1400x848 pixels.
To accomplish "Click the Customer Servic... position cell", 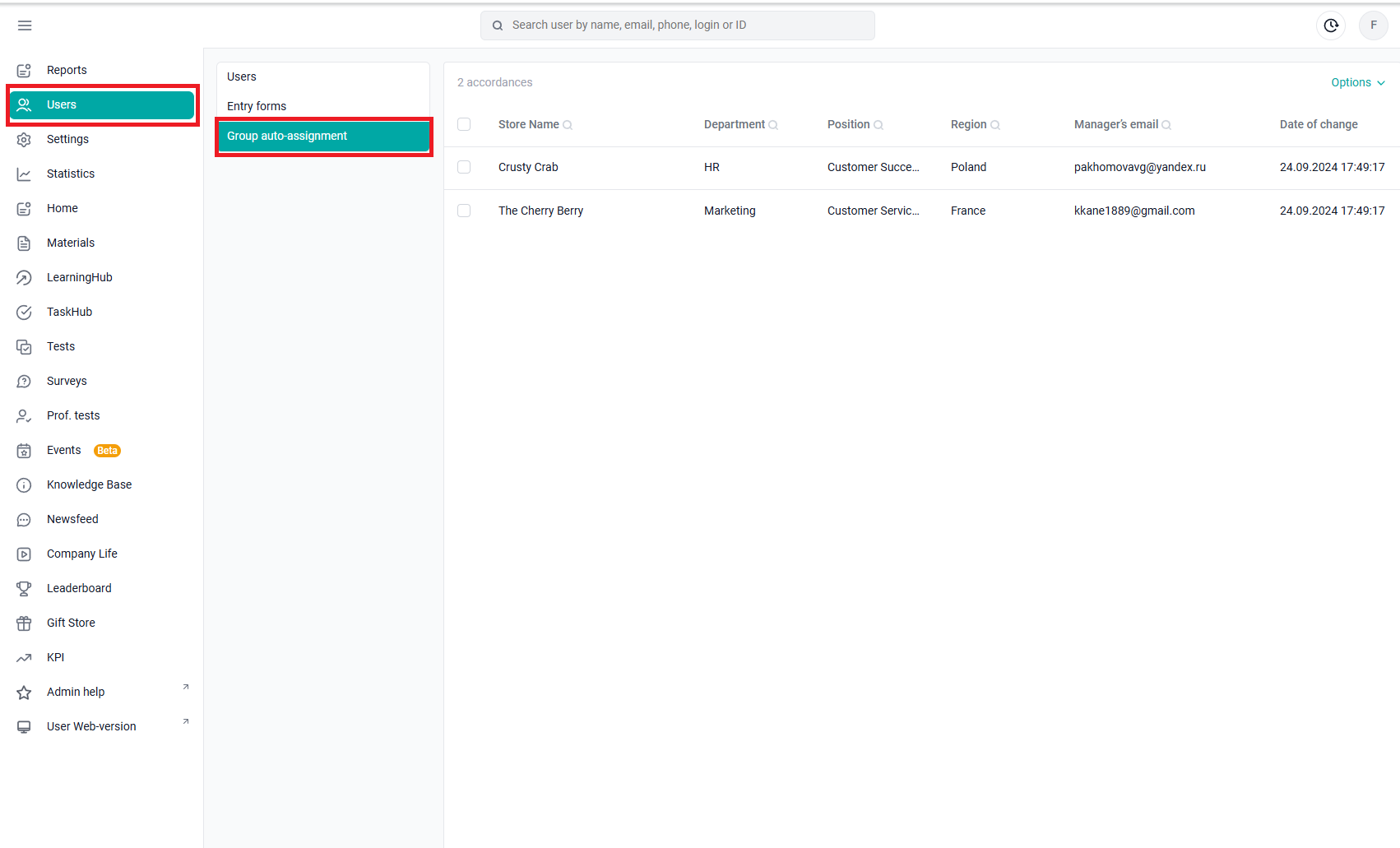I will 873,211.
